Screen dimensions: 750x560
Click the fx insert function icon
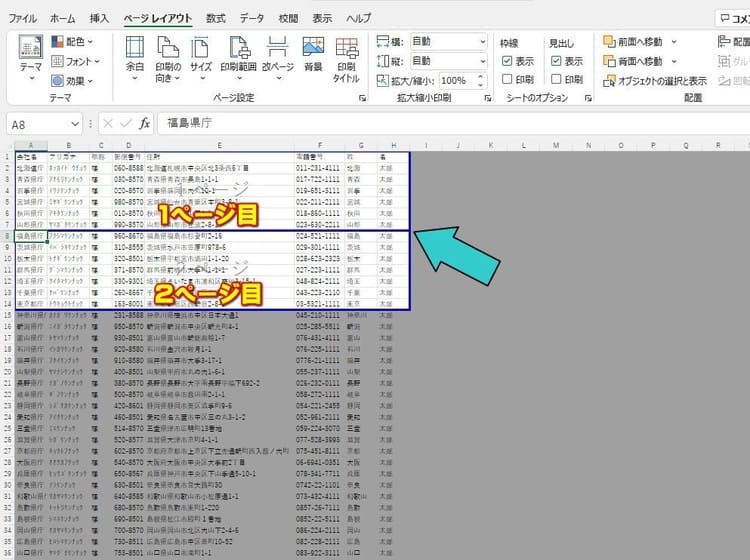coord(144,124)
